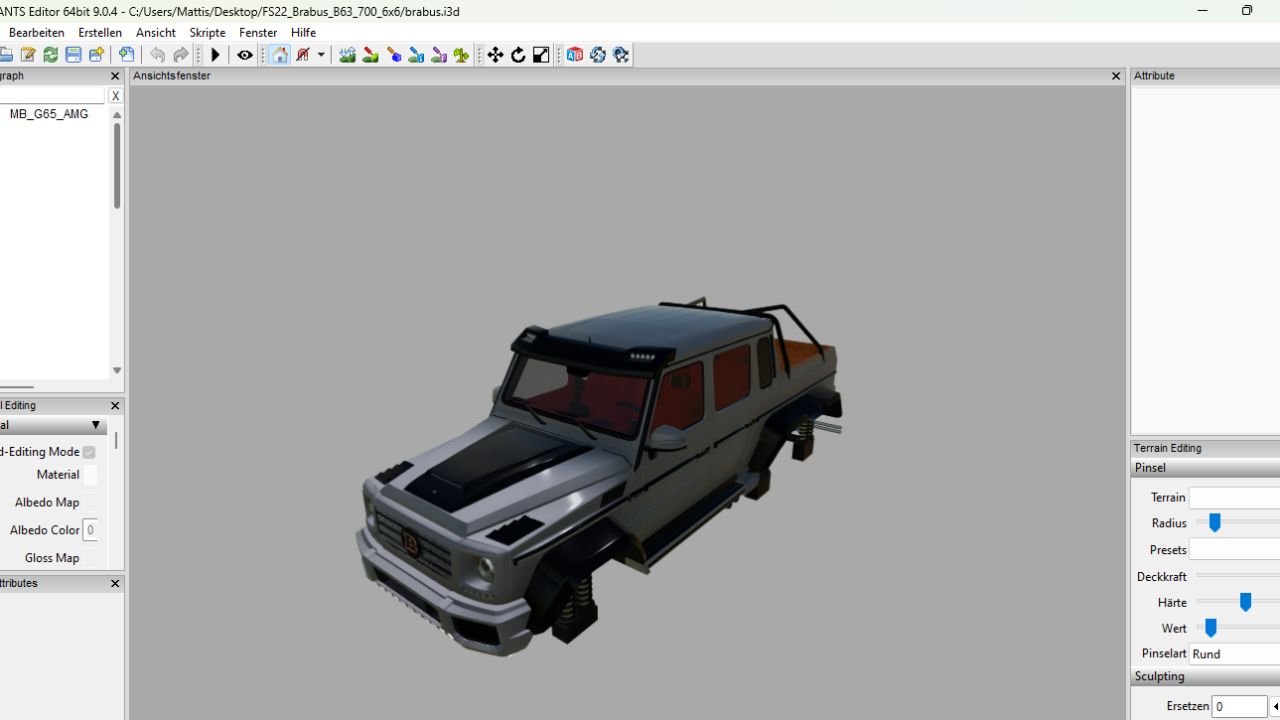Click the undo arrow icon
This screenshot has height=720, width=1280.
[x=157, y=55]
